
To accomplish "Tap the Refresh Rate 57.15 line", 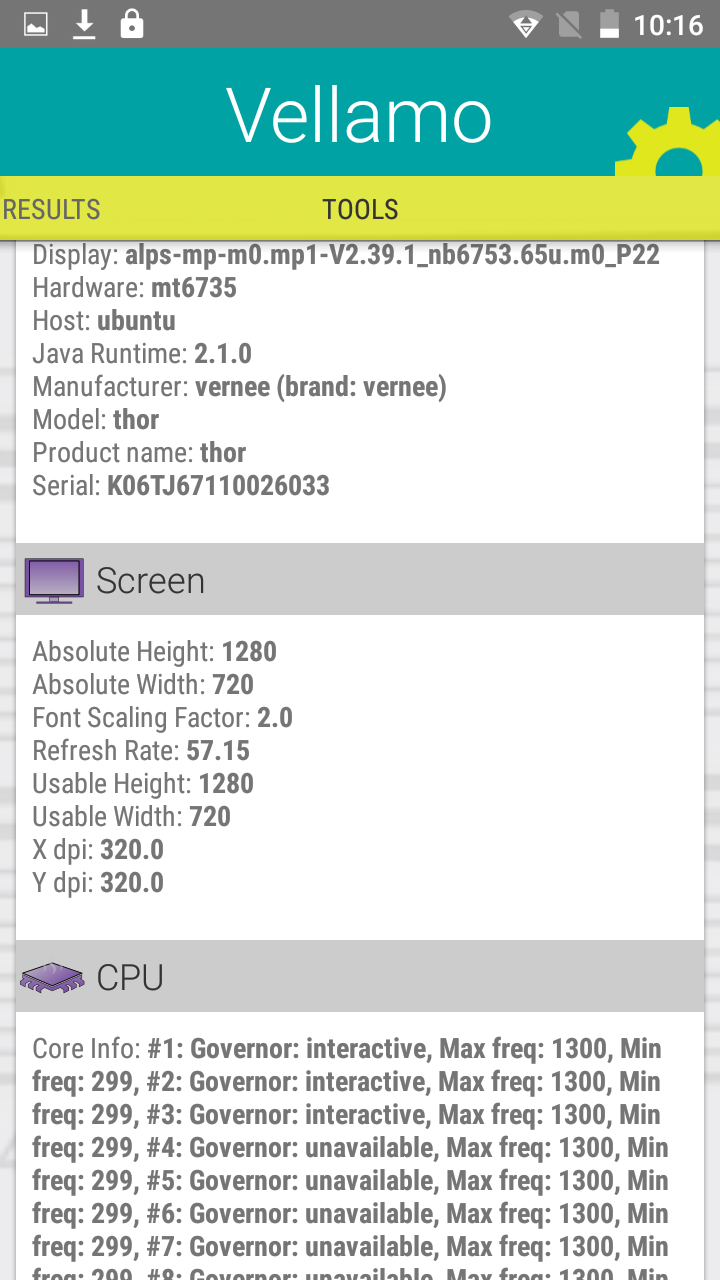I will click(x=141, y=750).
